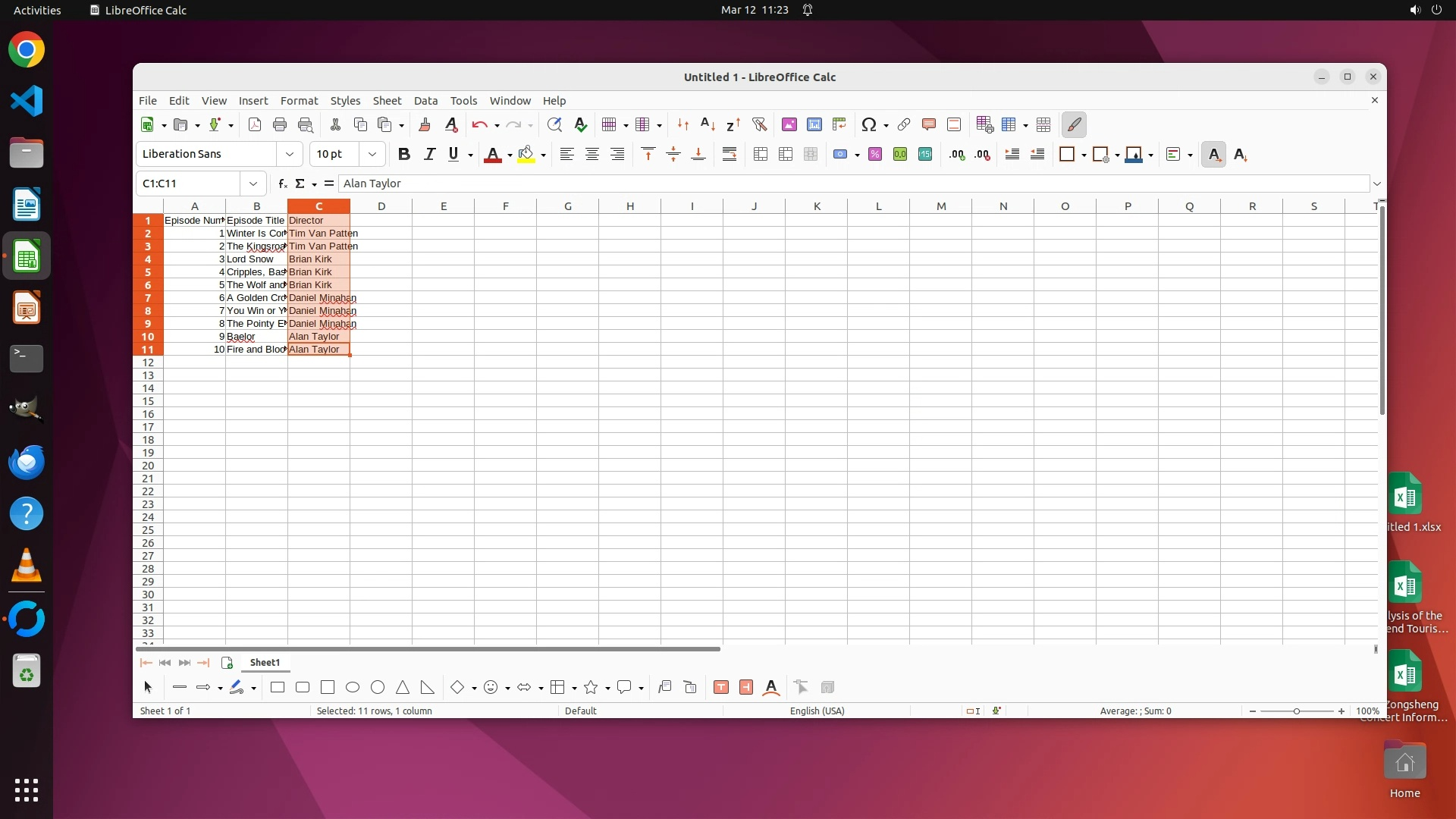Click the Clone Formatting paintbrush icon
1456x819 pixels.
[425, 124]
